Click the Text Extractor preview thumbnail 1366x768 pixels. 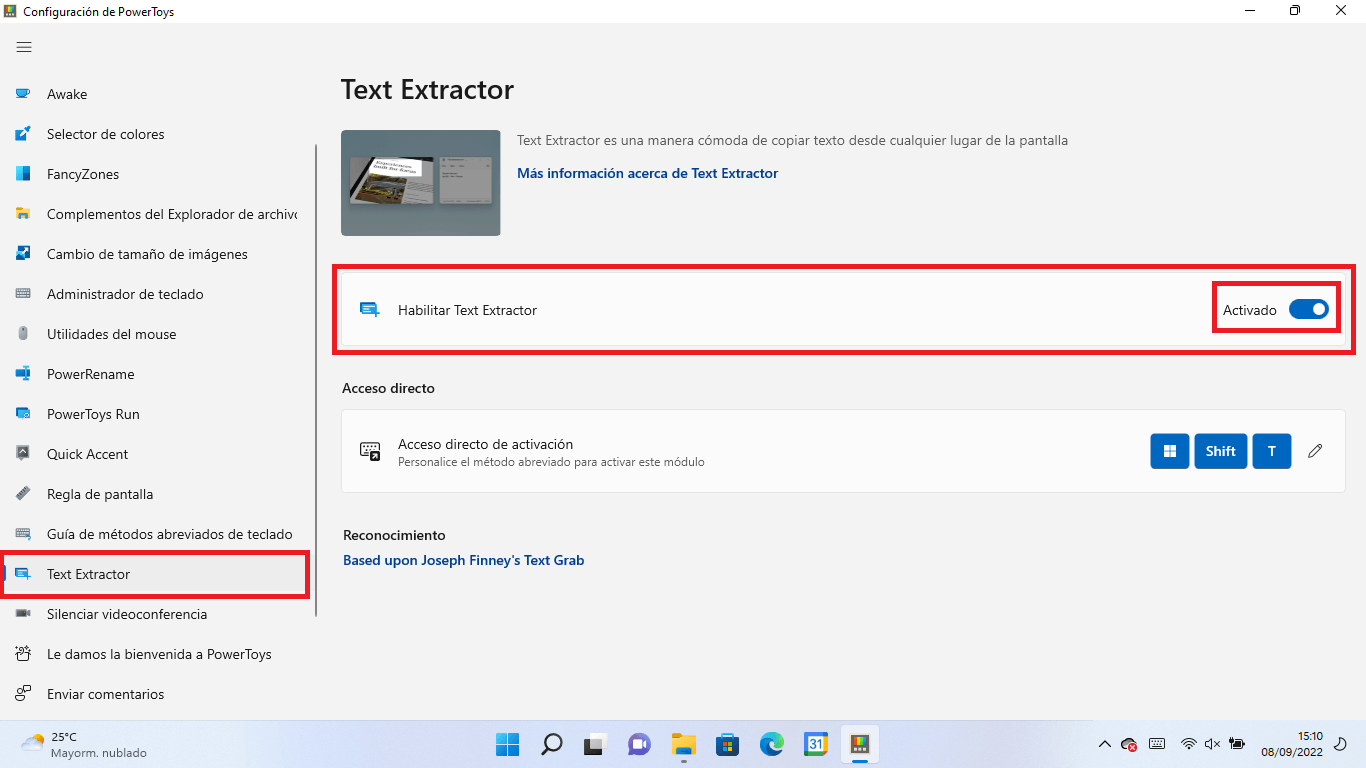pos(421,183)
